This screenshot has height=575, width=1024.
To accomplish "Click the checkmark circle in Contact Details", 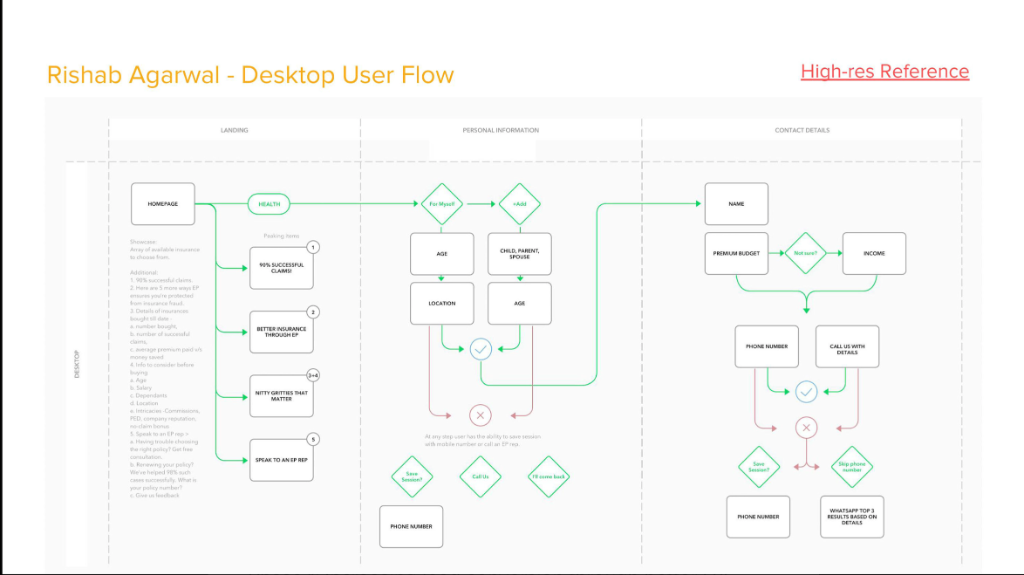I will coord(806,392).
